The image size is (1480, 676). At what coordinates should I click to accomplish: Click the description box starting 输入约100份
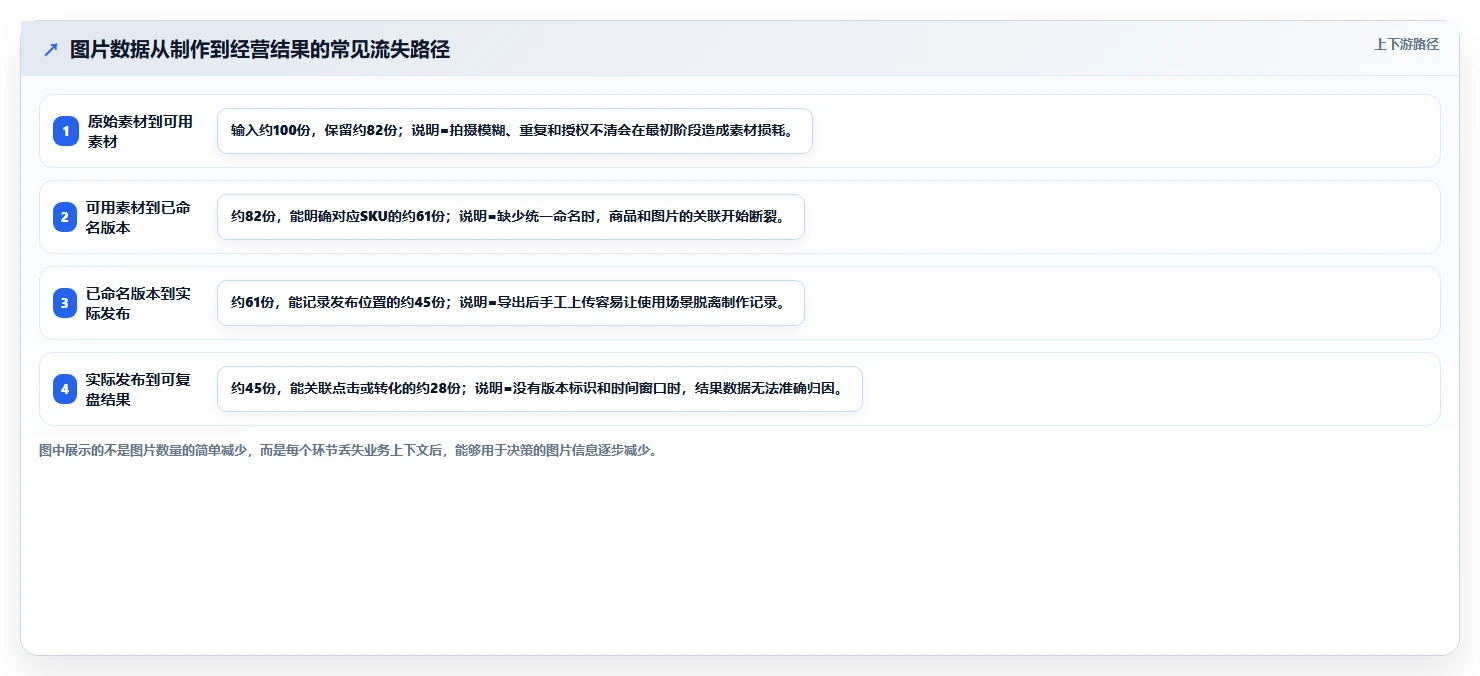coord(515,131)
